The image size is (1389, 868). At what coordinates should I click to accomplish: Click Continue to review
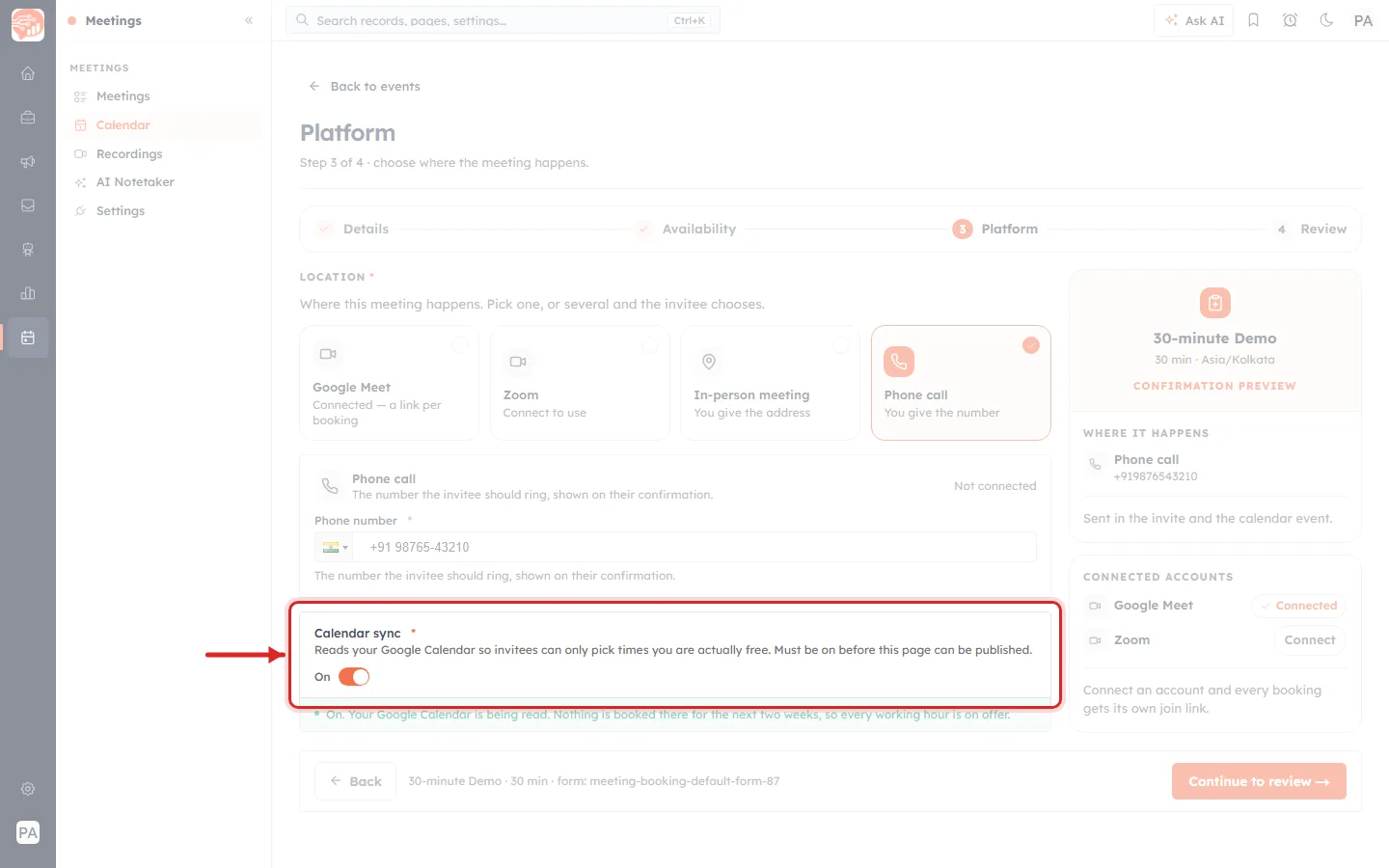point(1259,781)
